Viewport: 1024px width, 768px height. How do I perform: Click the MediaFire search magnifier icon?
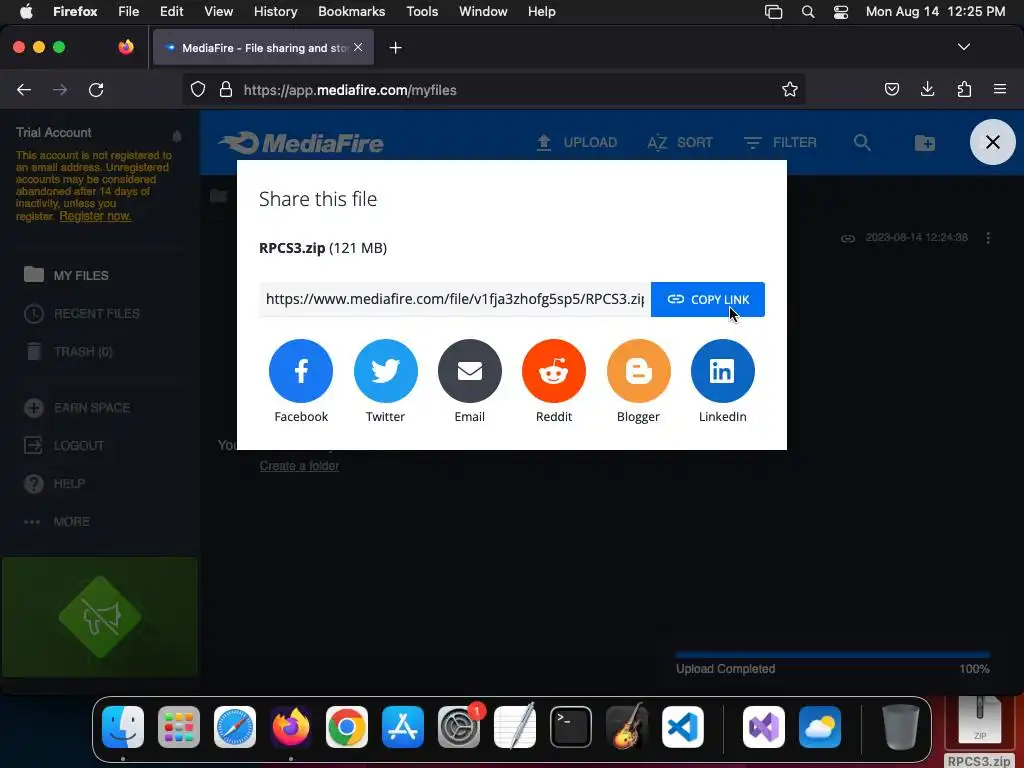point(862,142)
